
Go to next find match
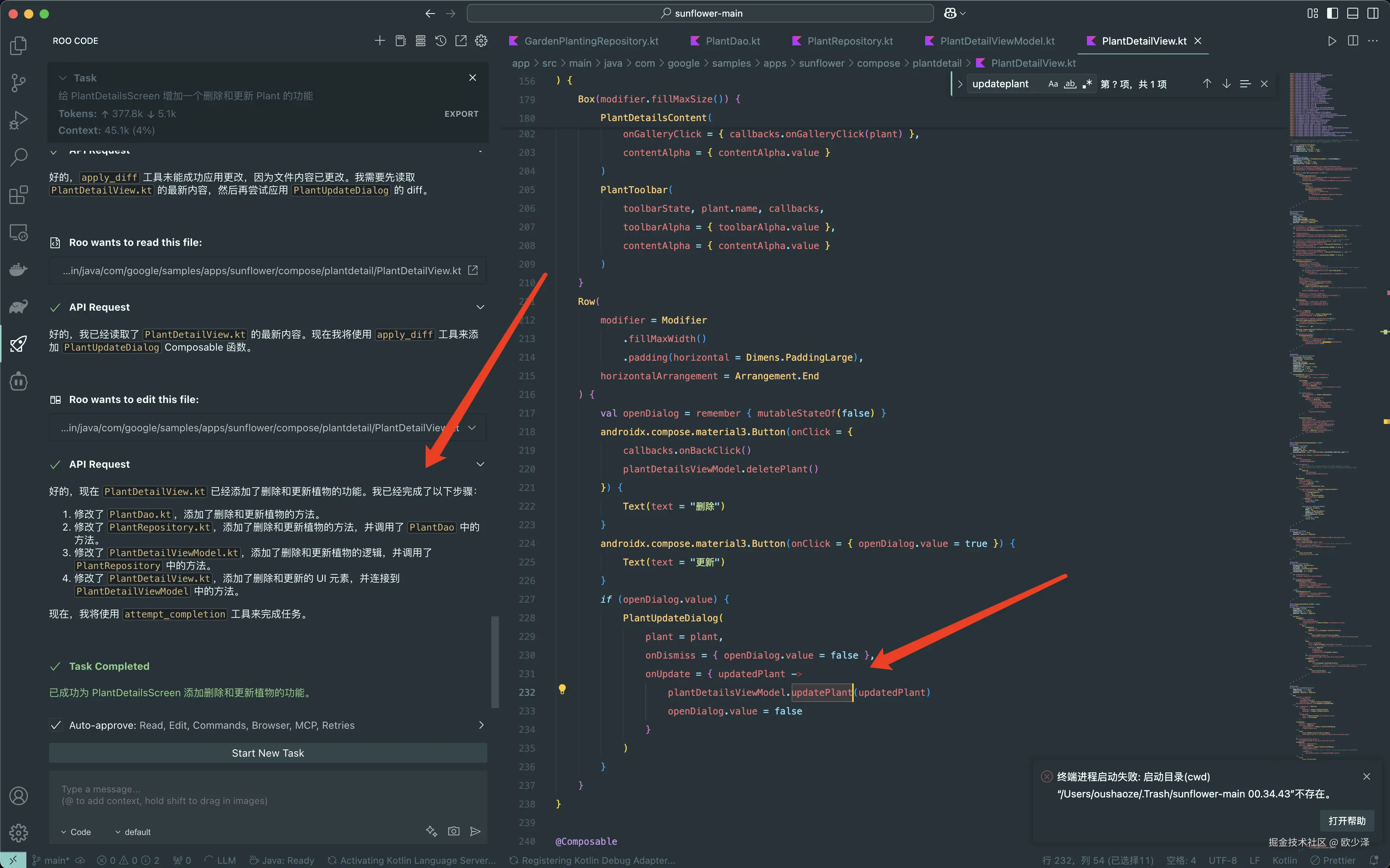[1226, 84]
